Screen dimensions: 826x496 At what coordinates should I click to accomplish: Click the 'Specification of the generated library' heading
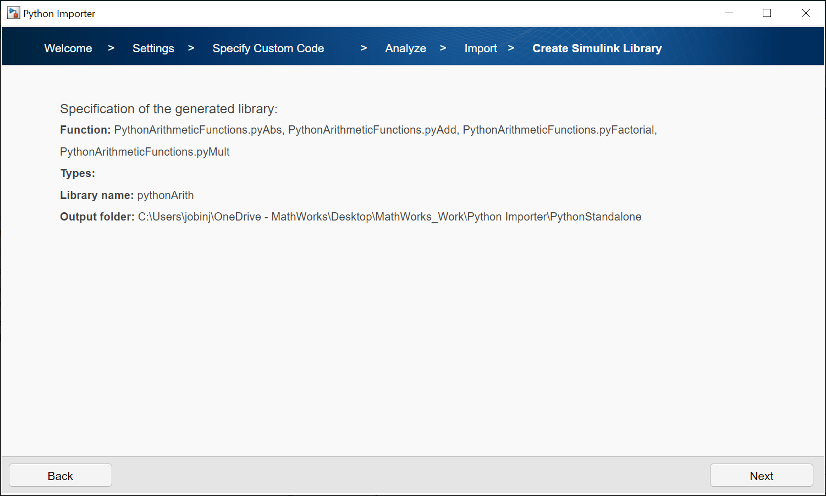[x=168, y=108]
